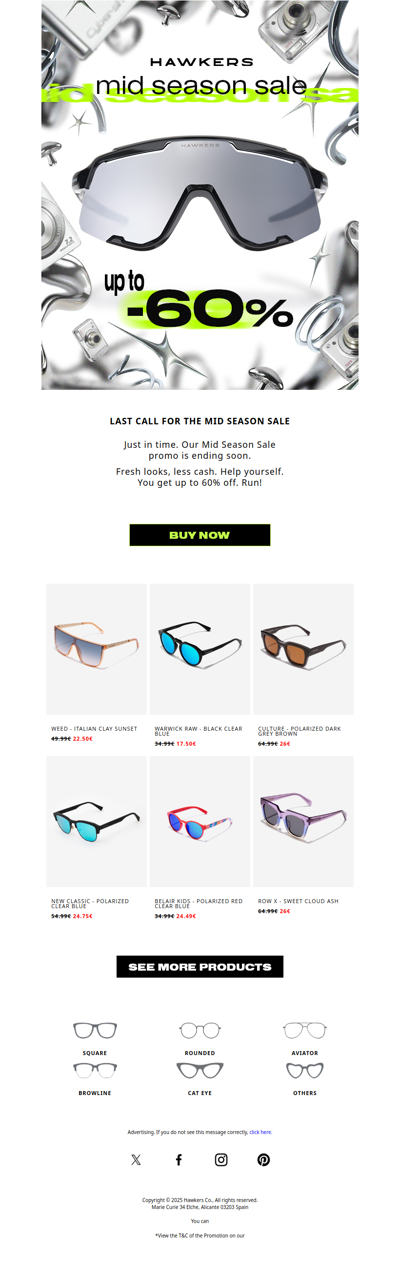Click the BUY NOW button
Image resolution: width=400 pixels, height=1264 pixels.
(x=200, y=535)
